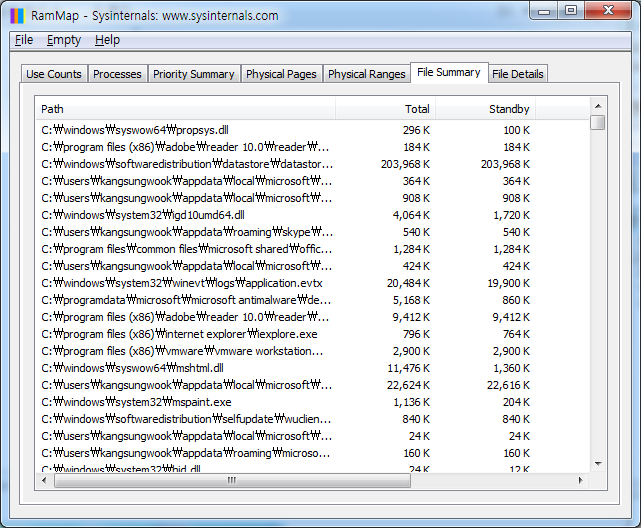Click the 296 K Total value
The image size is (641, 528).
pos(416,130)
